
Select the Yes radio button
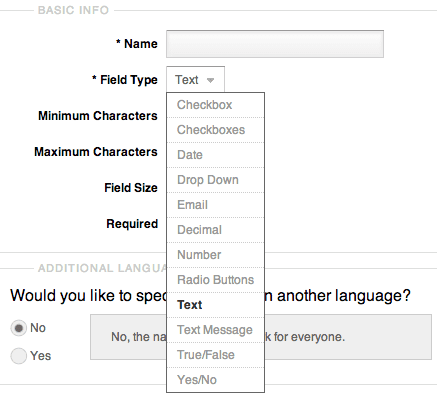(x=19, y=356)
